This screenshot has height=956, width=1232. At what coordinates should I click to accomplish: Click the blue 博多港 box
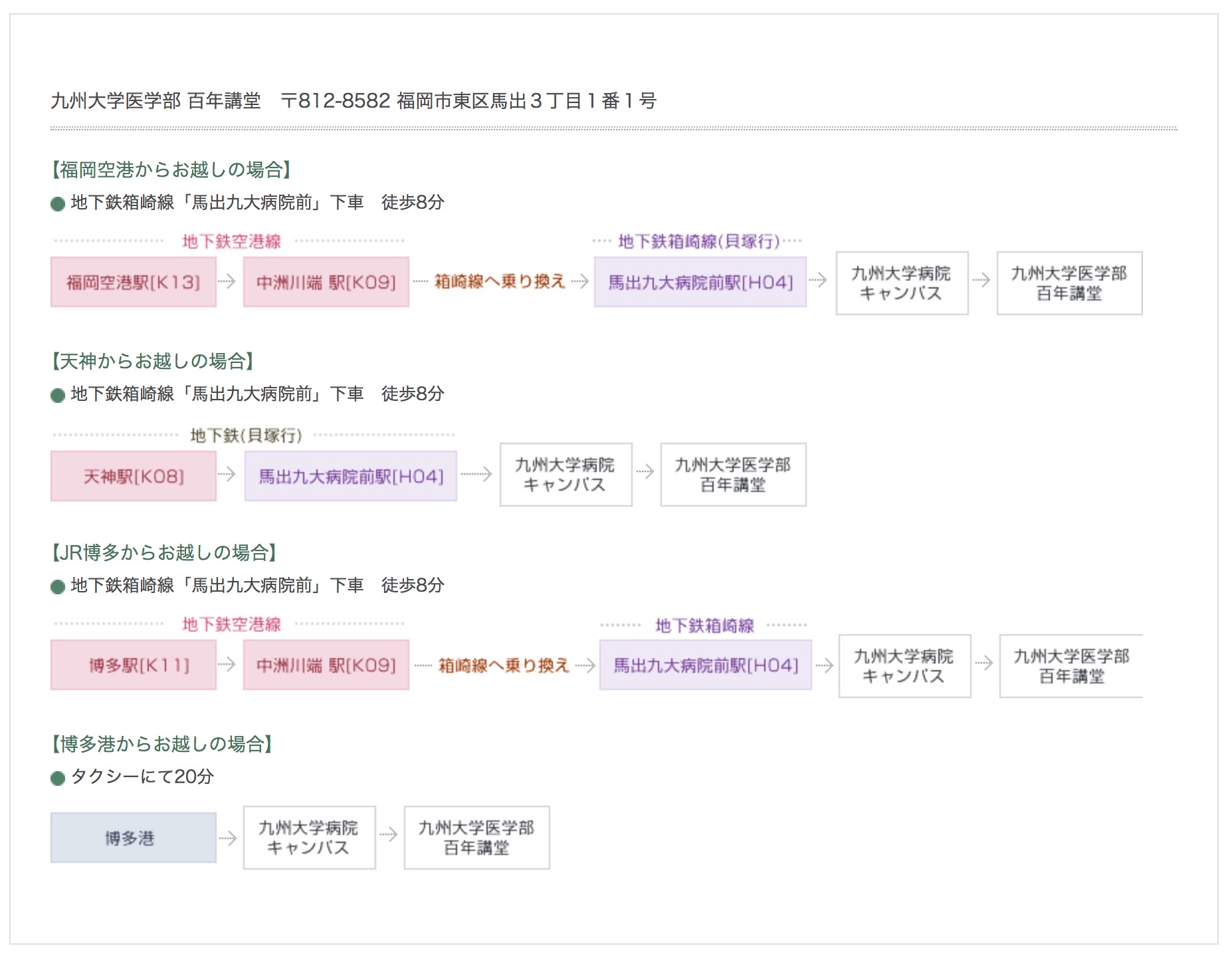coord(133,838)
